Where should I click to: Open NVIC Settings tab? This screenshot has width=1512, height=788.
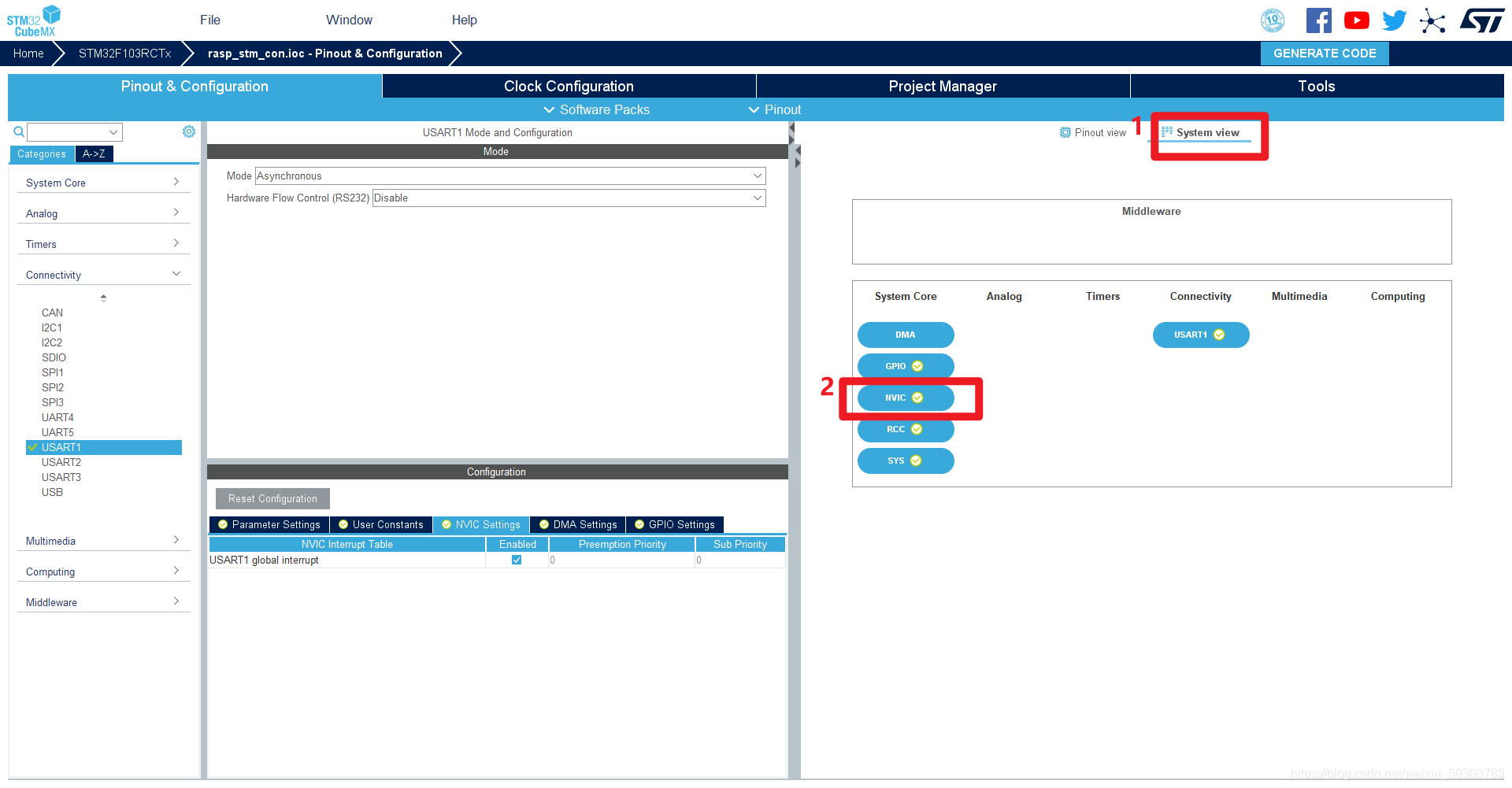481,524
